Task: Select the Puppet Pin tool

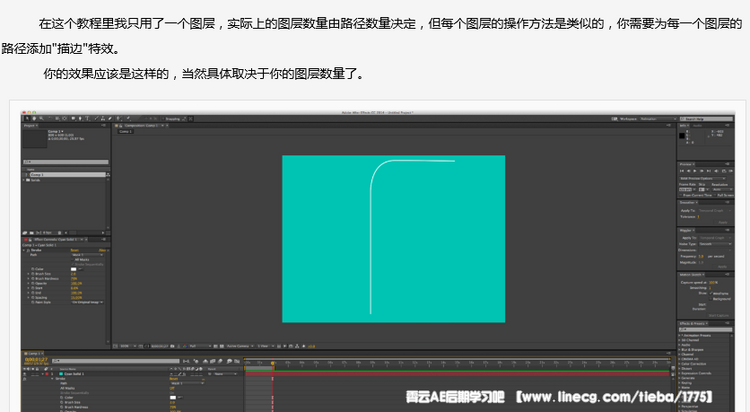Action: 129,119
